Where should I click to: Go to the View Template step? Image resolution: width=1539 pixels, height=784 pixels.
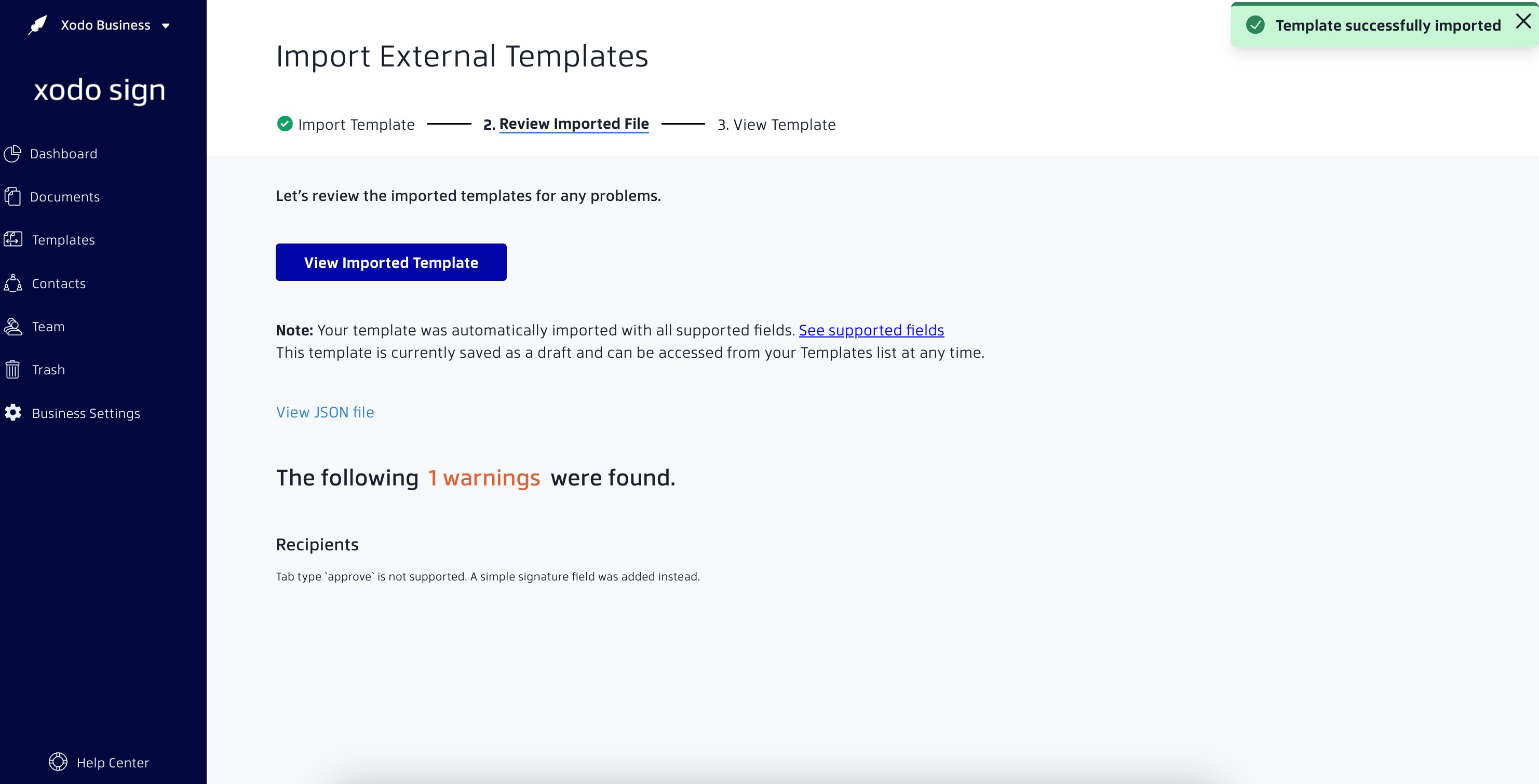point(777,124)
